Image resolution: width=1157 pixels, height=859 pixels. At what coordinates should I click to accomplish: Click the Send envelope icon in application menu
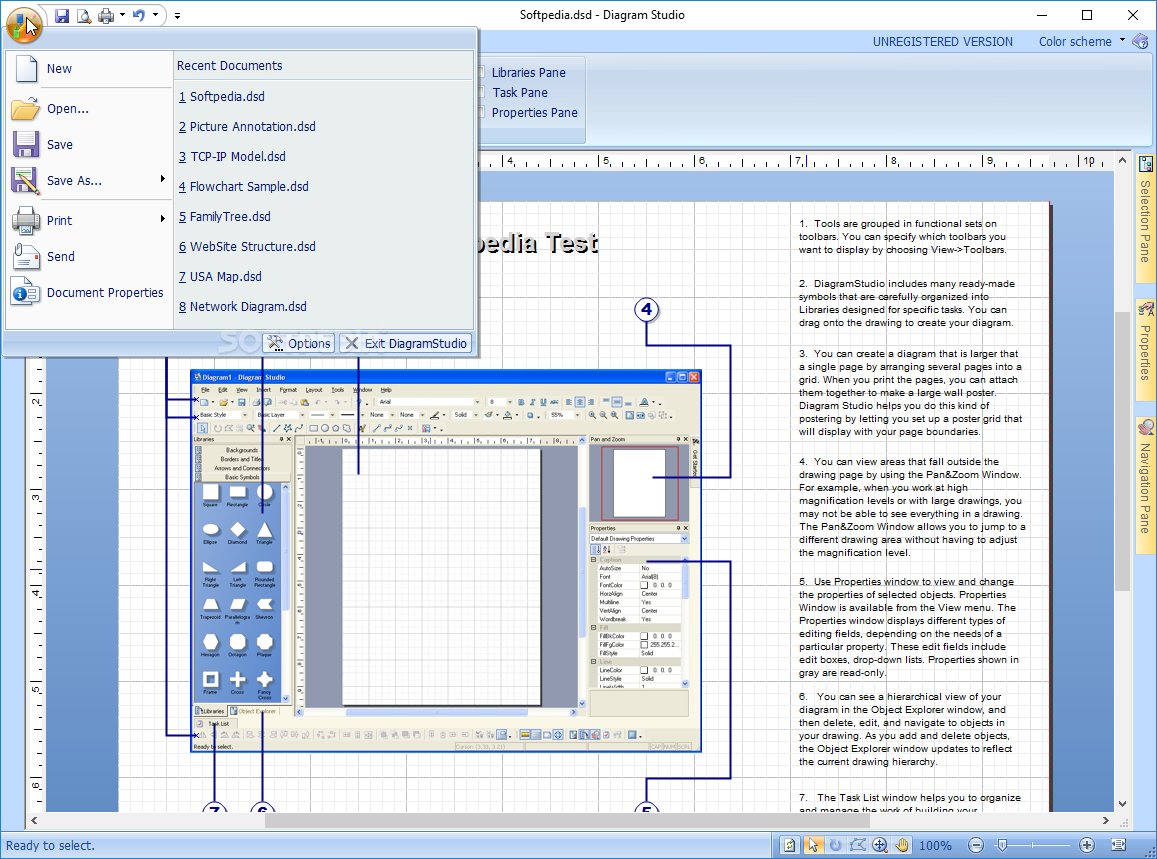(26, 257)
